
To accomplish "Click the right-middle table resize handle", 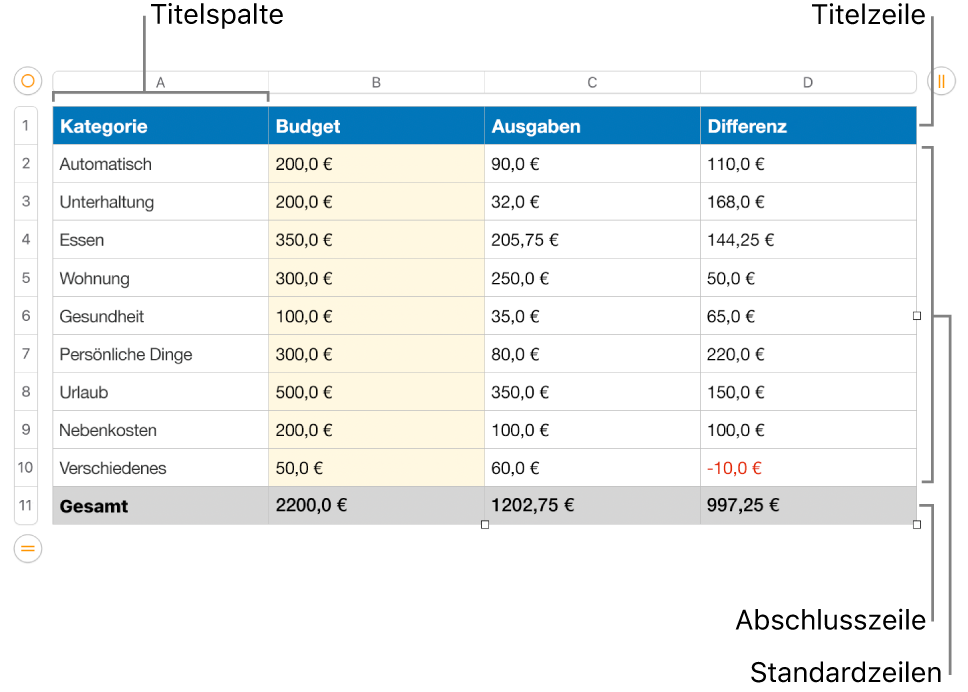I will pos(917,316).
